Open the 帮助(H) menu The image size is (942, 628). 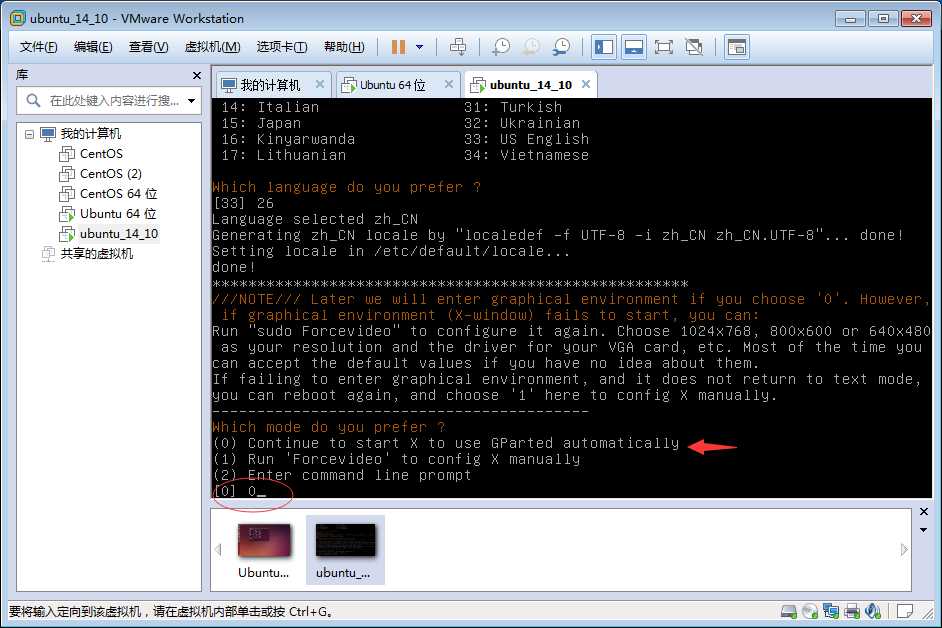(344, 47)
